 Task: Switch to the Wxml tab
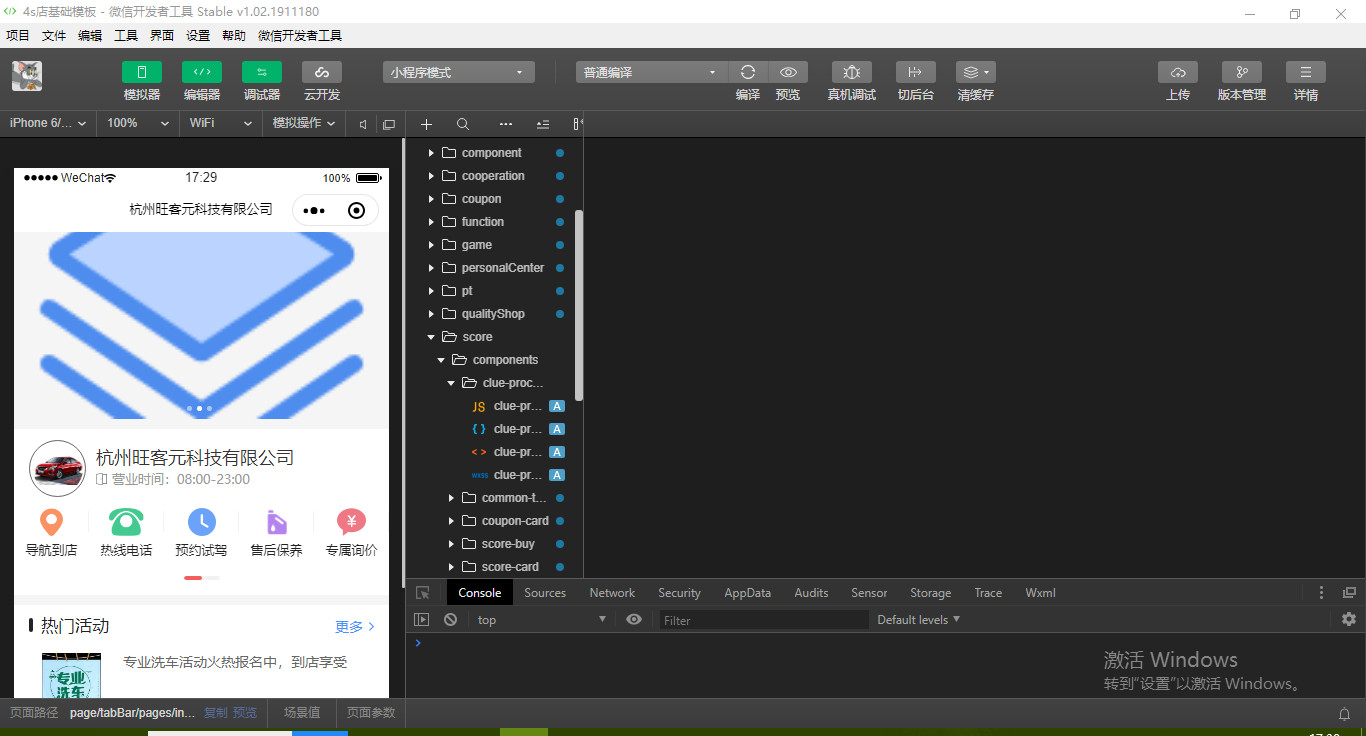(x=1040, y=593)
